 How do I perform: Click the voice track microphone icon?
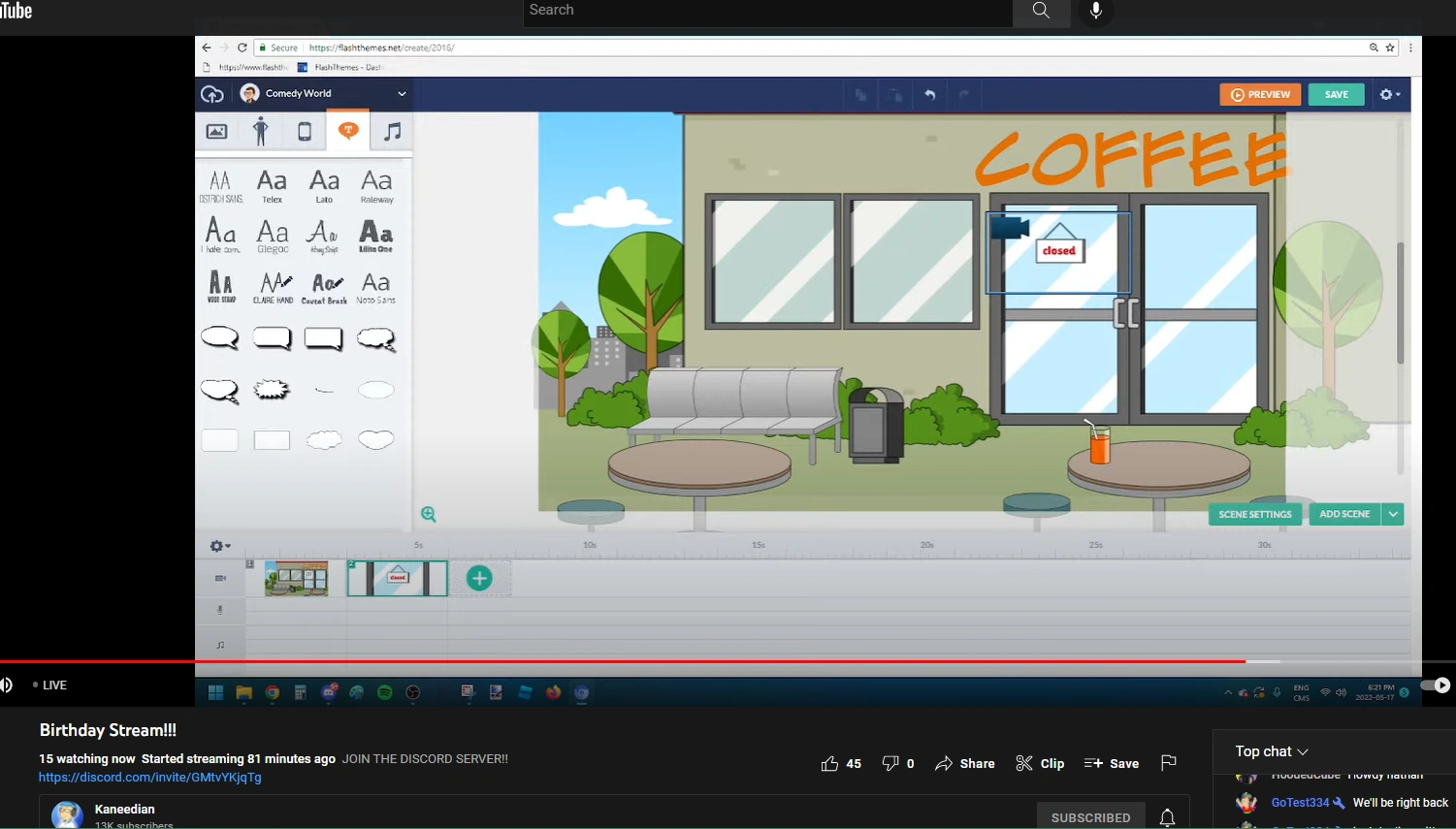pyautogui.click(x=220, y=610)
